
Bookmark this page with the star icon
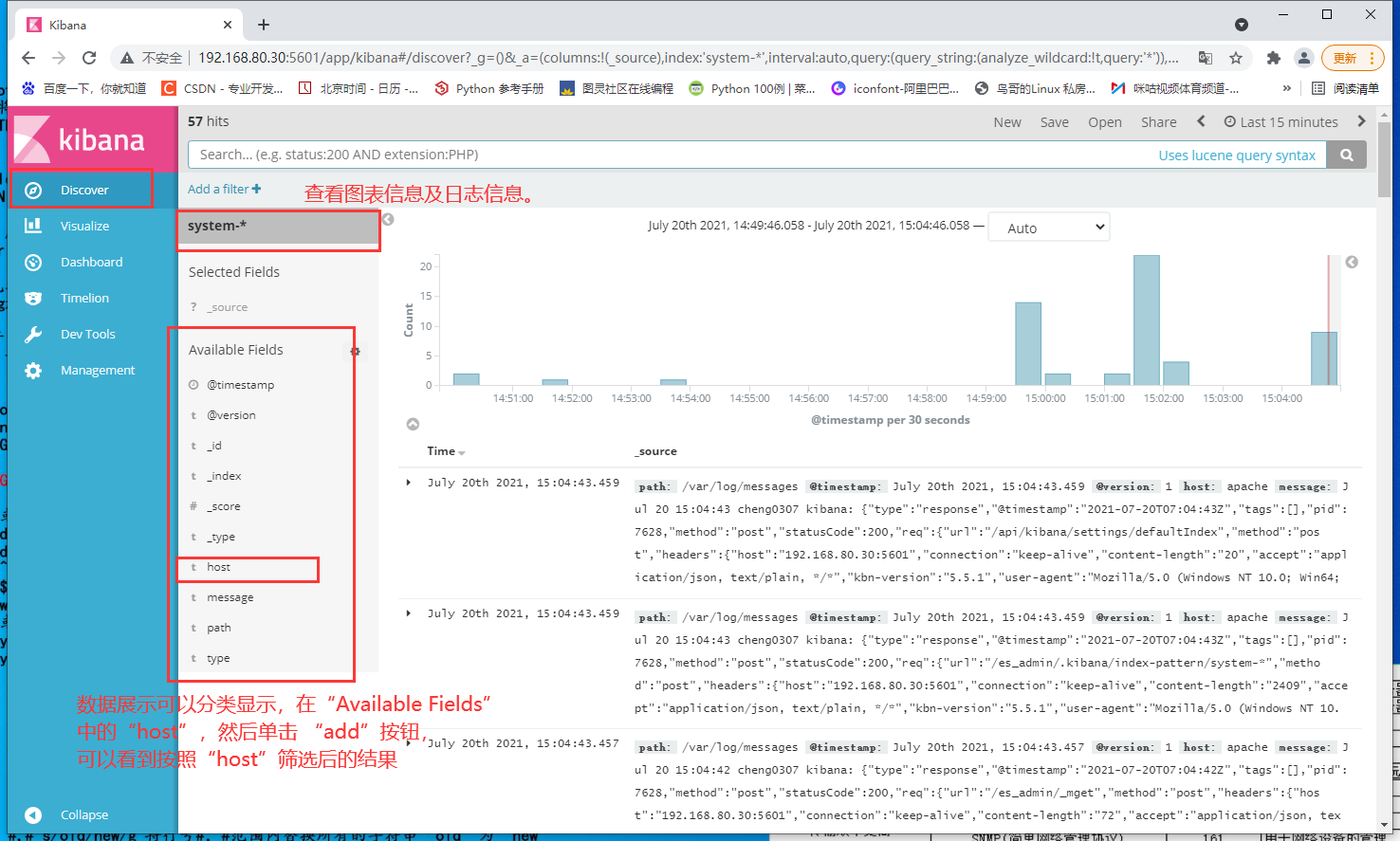click(1236, 58)
